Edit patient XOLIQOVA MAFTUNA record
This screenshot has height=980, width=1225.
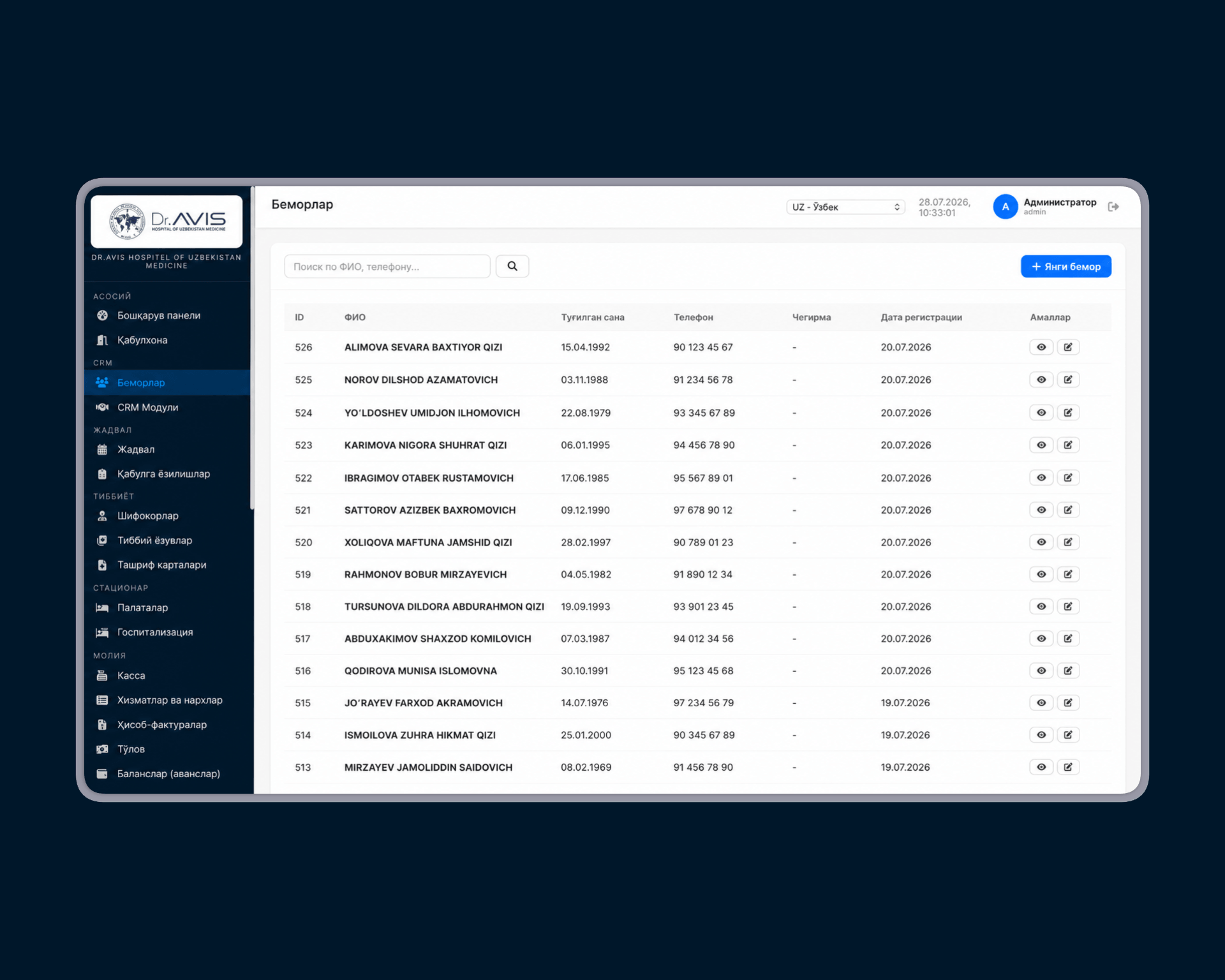(1068, 542)
